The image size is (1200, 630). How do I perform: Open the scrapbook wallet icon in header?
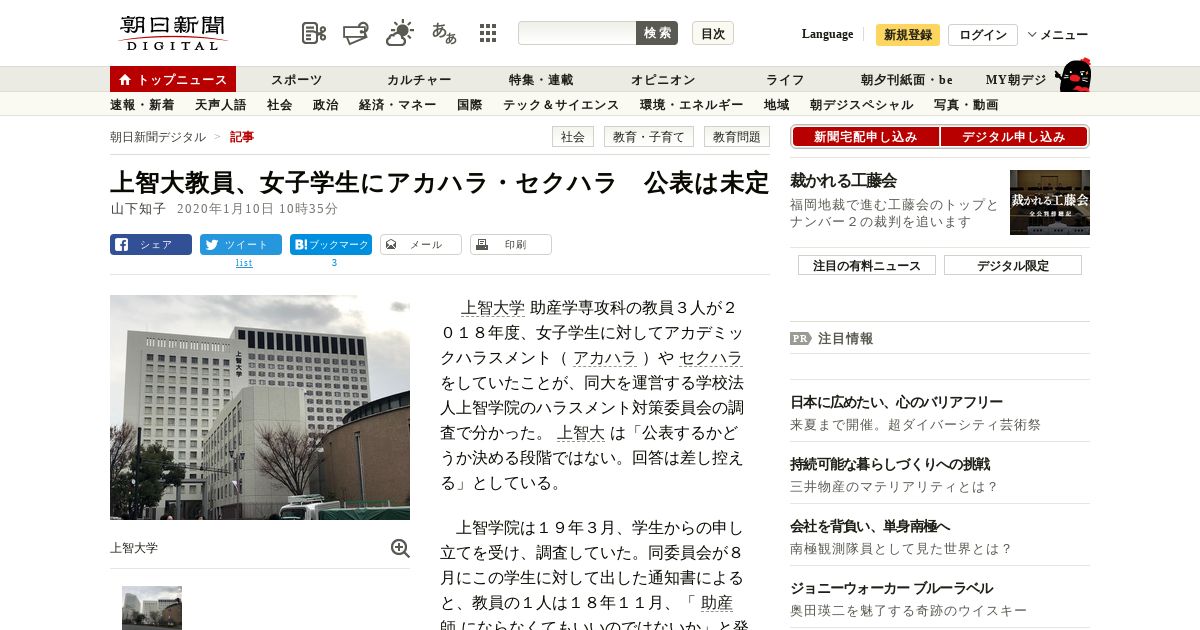click(355, 33)
